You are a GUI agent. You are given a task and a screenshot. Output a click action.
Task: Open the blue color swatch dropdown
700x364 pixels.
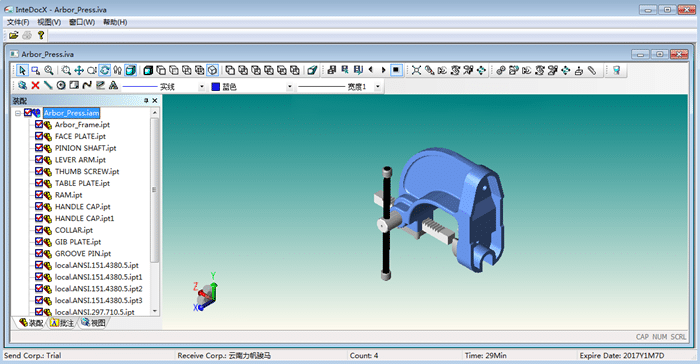click(x=290, y=87)
